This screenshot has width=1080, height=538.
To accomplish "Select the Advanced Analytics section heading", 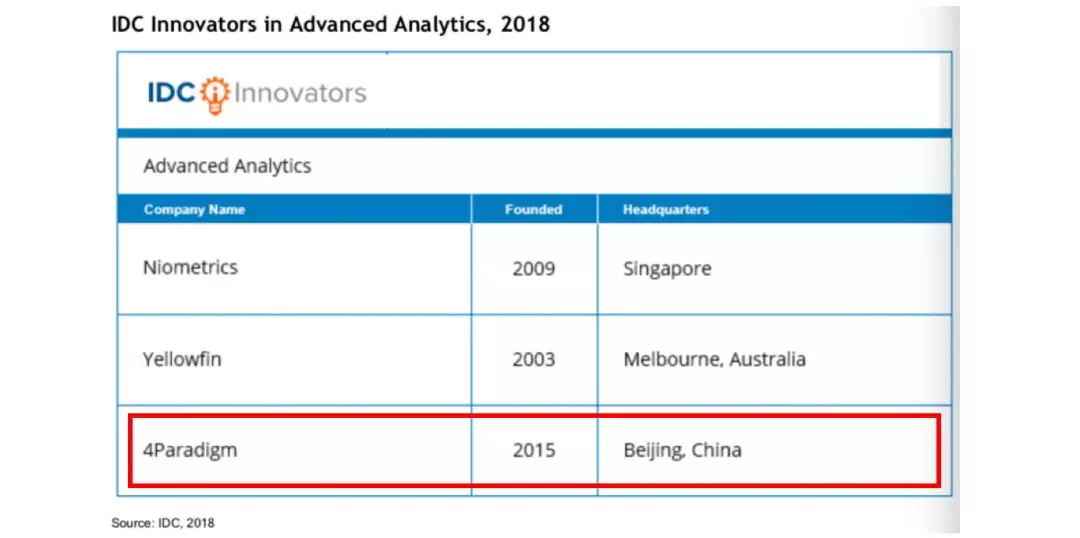I will point(227,166).
